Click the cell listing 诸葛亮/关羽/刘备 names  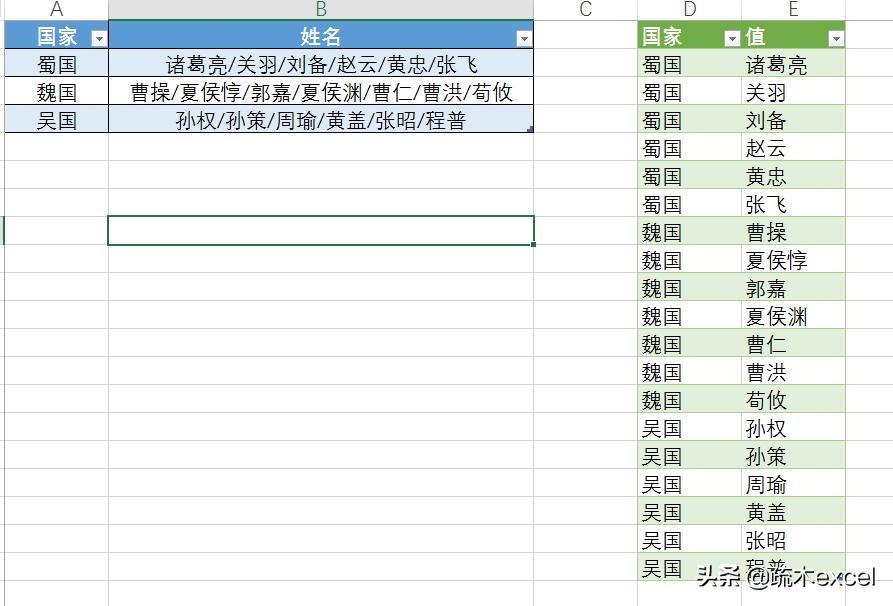coord(320,62)
